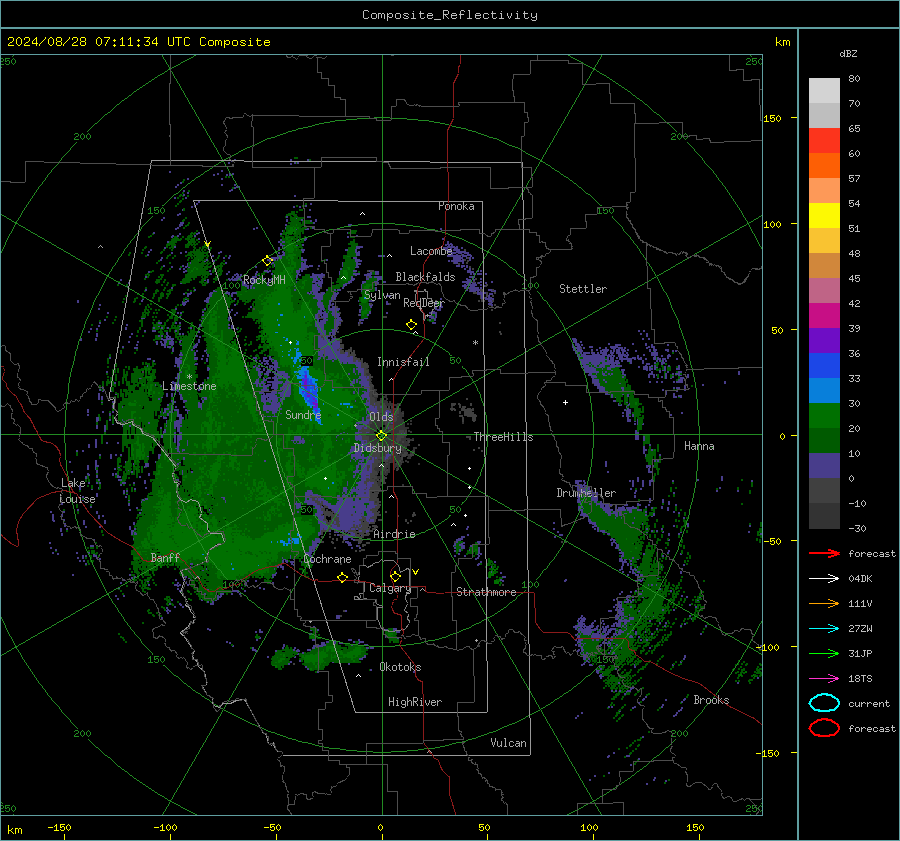Click the Innisfail city label
The width and height of the screenshot is (900, 841).
point(403,362)
